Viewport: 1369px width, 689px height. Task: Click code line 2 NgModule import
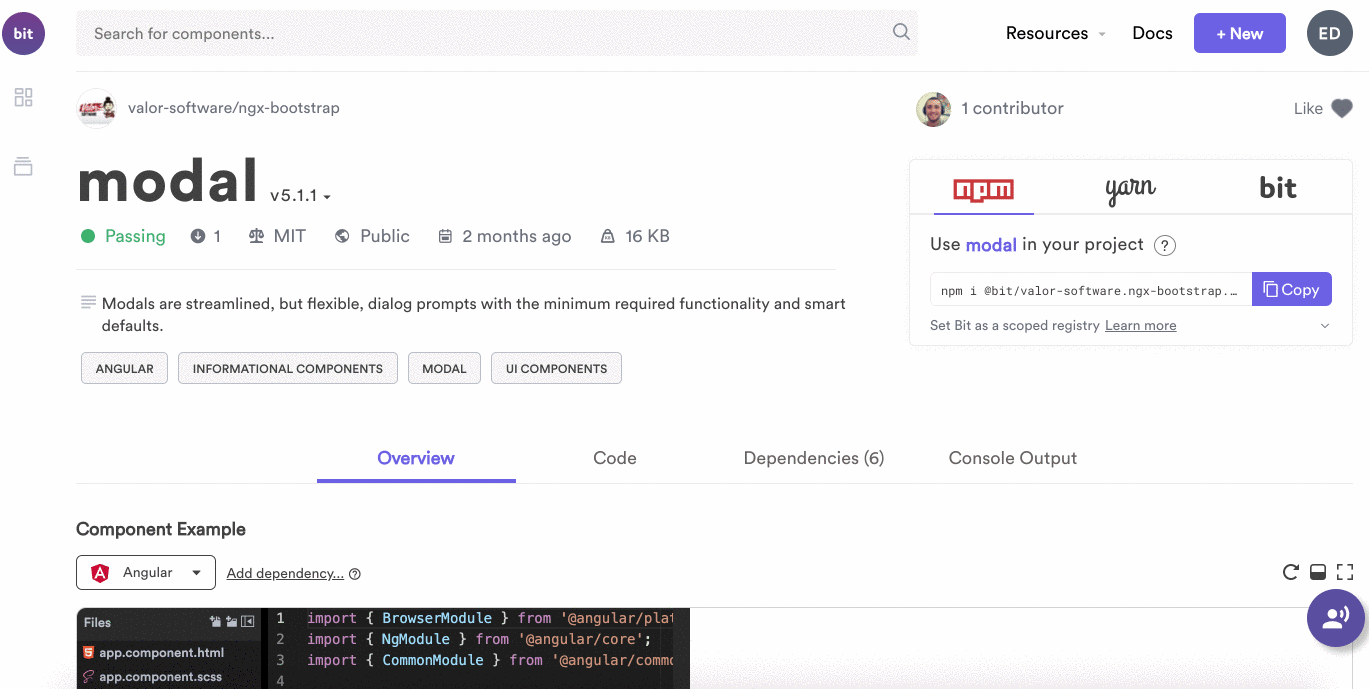tap(479, 639)
